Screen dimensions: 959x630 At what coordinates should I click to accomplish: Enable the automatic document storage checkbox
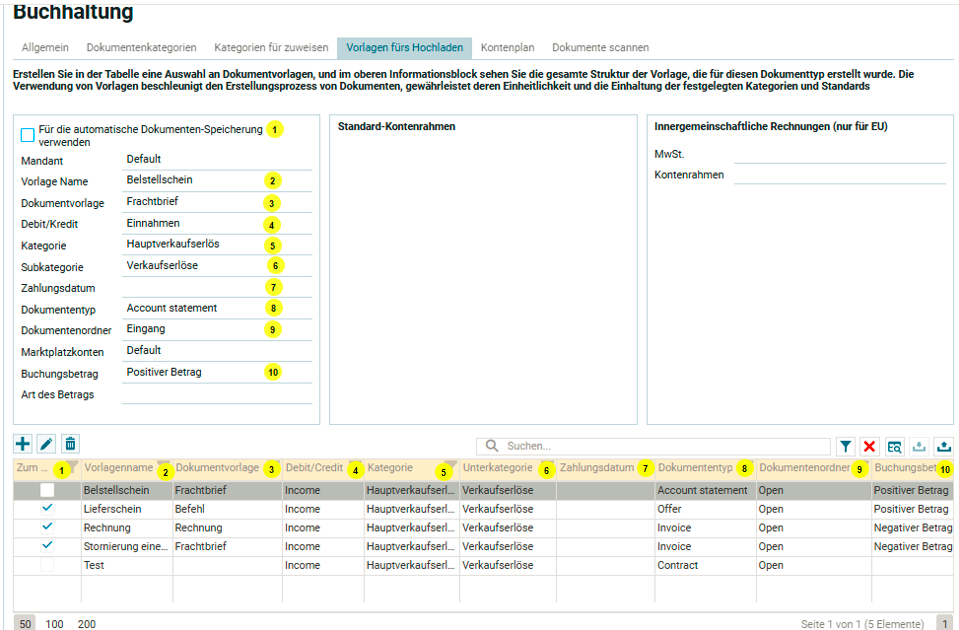click(28, 135)
